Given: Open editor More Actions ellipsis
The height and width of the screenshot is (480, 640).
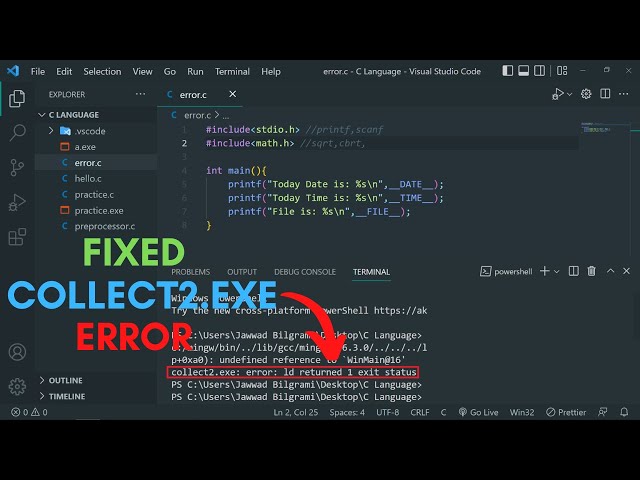Looking at the screenshot, I should (x=623, y=94).
